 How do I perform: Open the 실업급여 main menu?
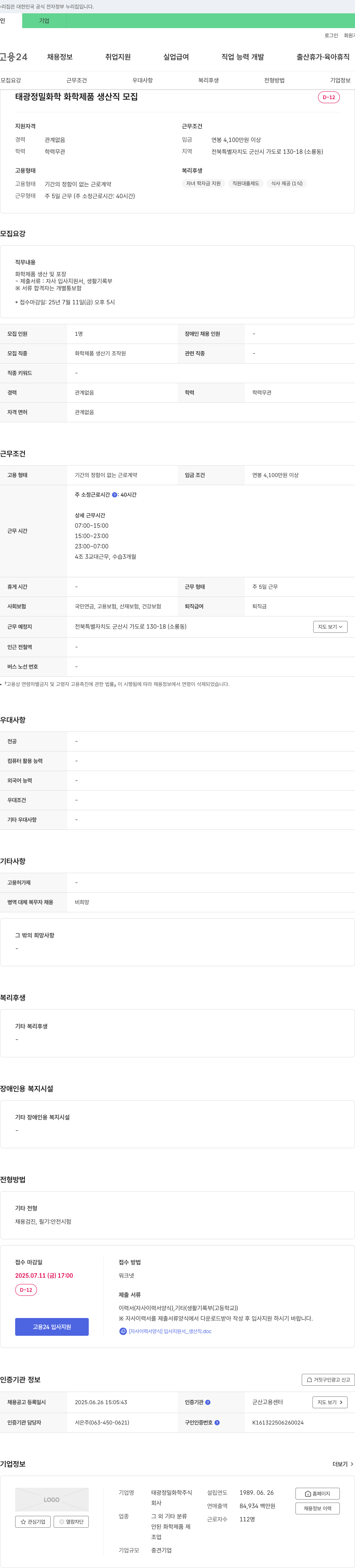176,57
